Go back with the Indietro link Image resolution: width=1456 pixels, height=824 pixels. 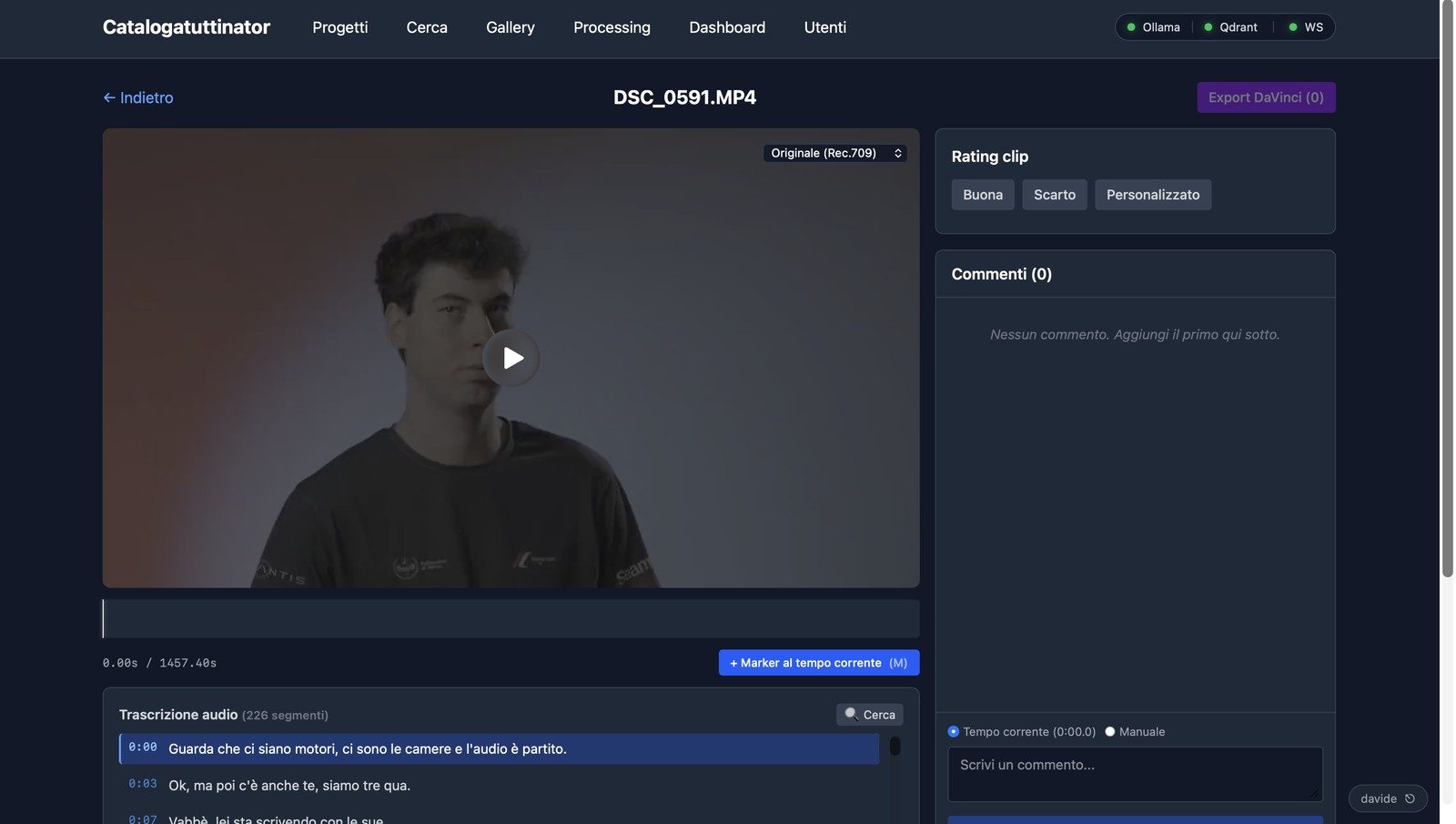[138, 97]
